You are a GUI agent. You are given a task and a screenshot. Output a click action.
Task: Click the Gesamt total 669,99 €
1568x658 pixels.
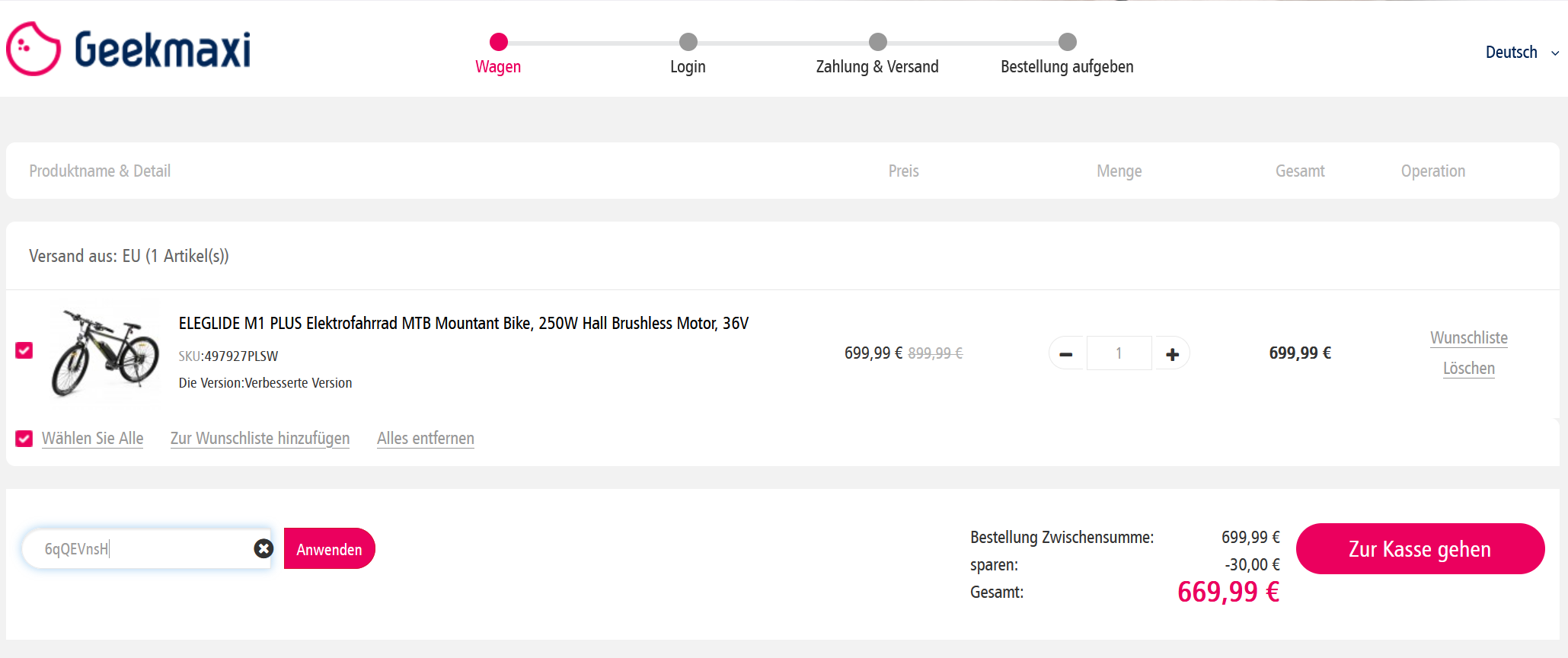tap(1228, 592)
